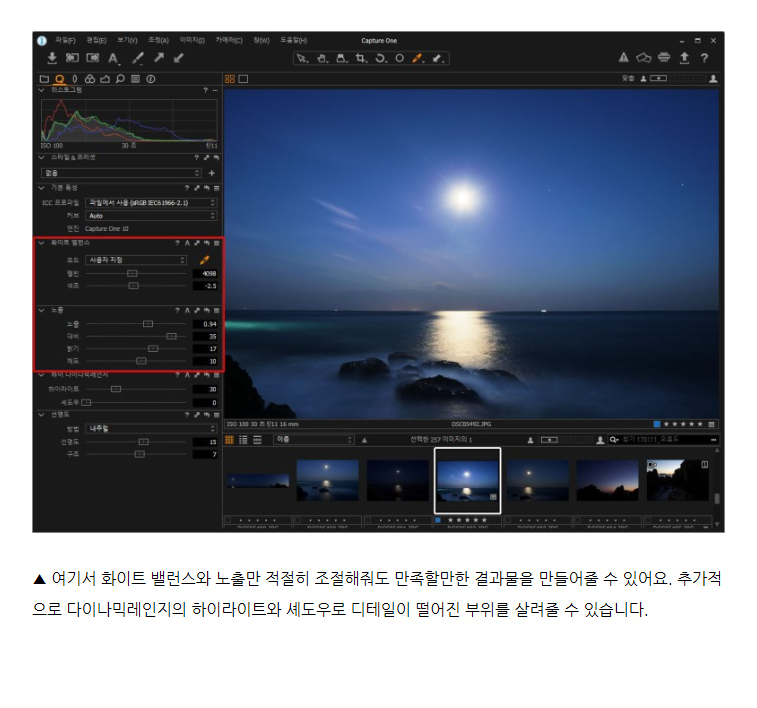This screenshot has width=757, height=708.
Task: Open the Color three-circles tool tab
Action: click(90, 79)
